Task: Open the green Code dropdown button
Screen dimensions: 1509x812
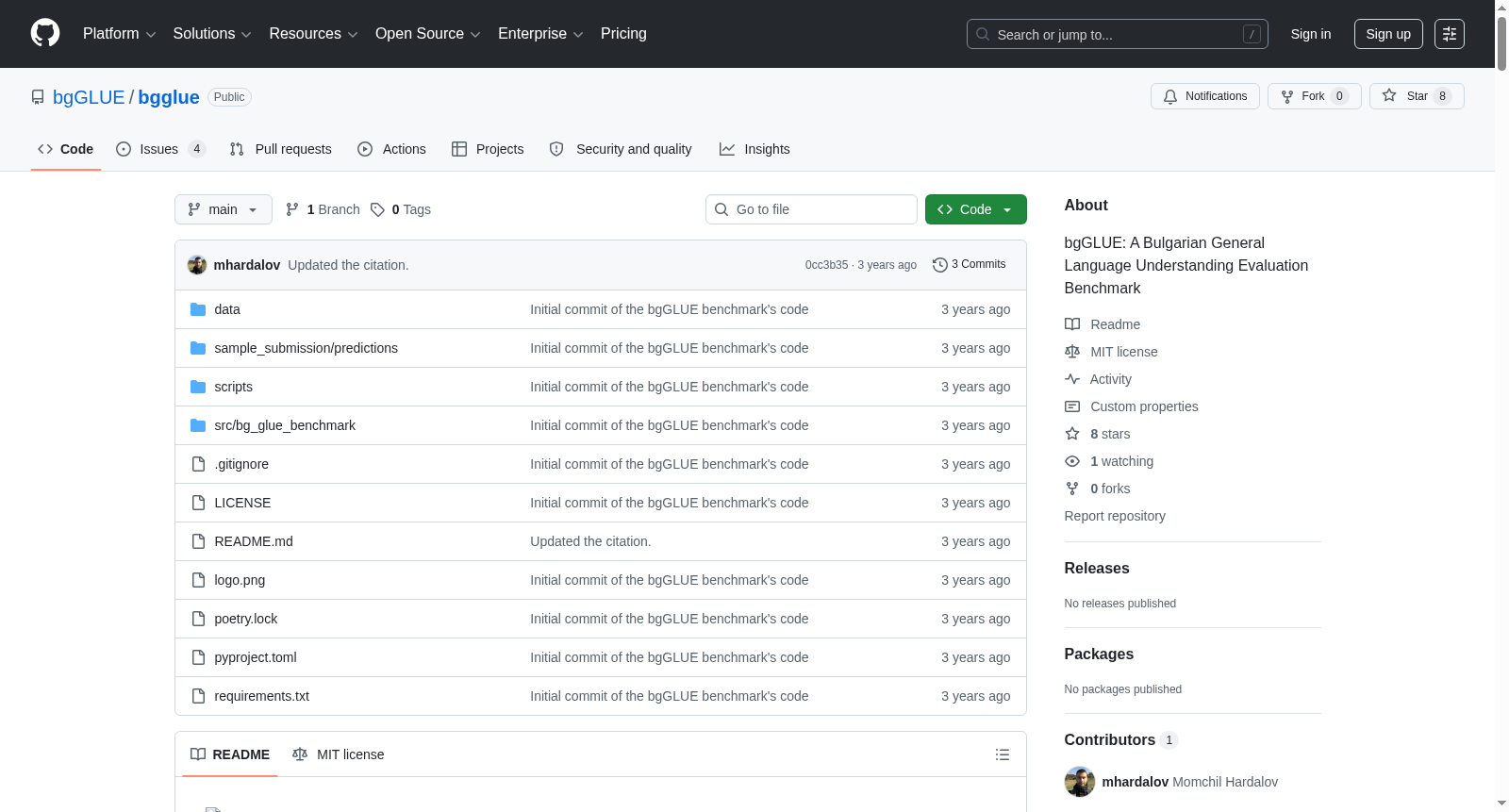Action: click(976, 209)
